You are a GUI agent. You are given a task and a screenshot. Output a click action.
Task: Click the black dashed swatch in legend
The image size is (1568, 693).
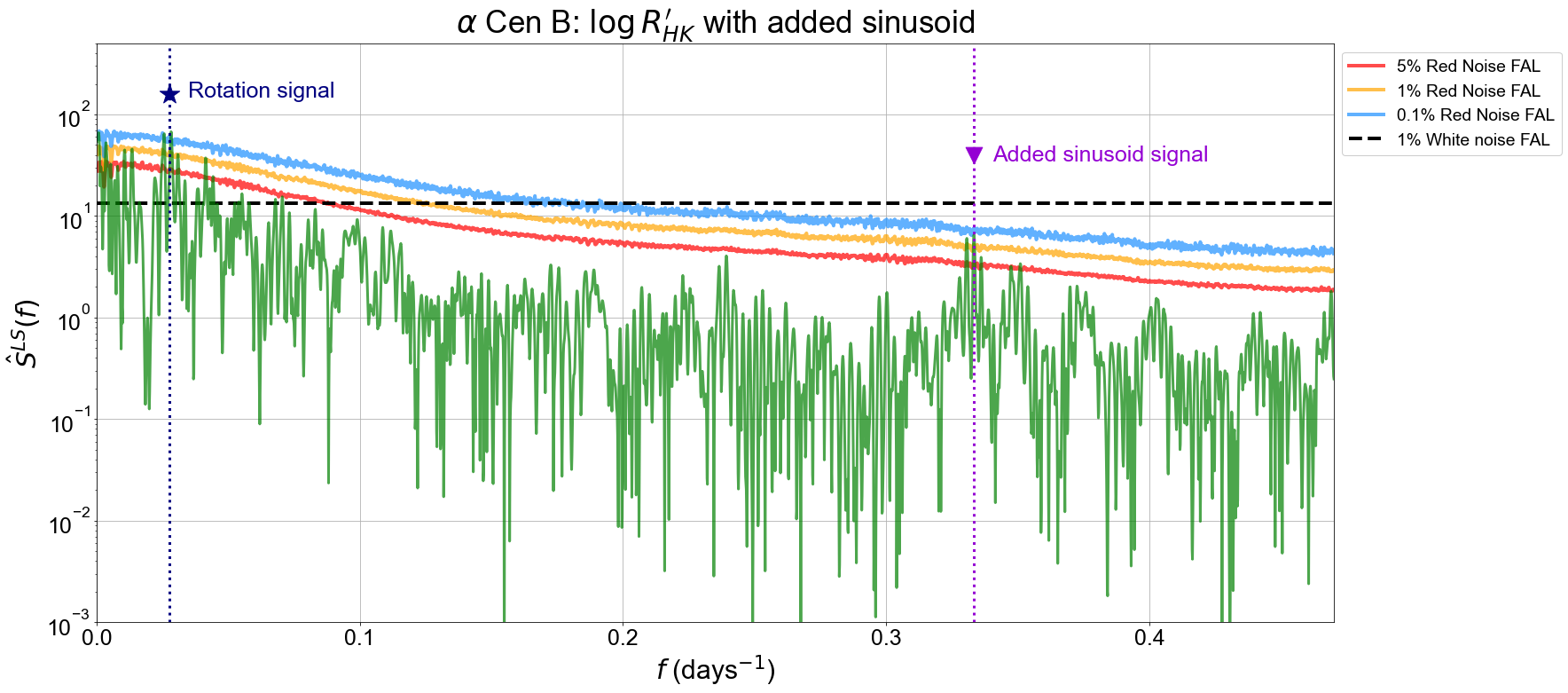(1366, 139)
